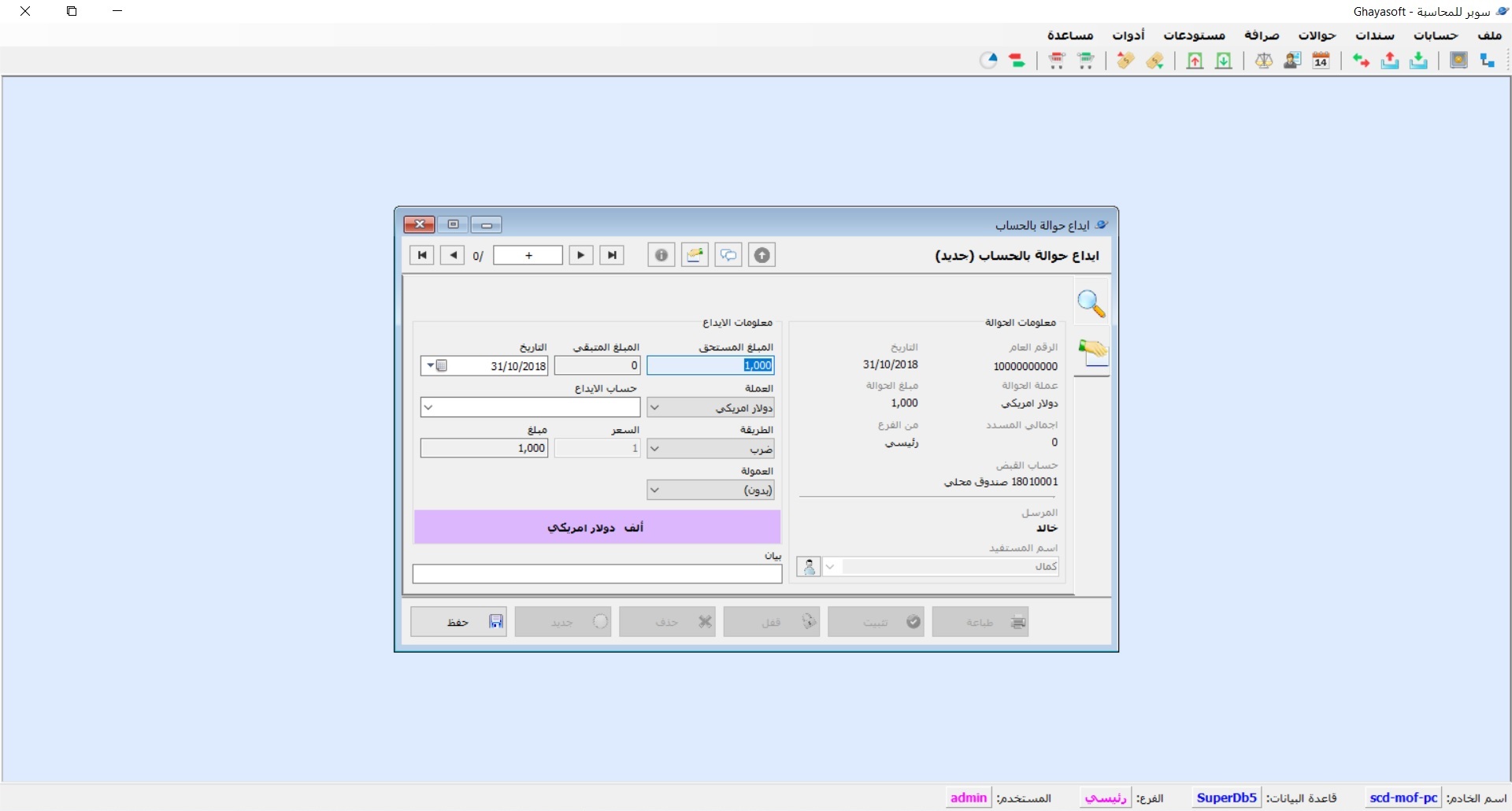This screenshot has width=1512, height=811.
Task: Click the info icon in dialog toolbar
Action: (x=661, y=255)
